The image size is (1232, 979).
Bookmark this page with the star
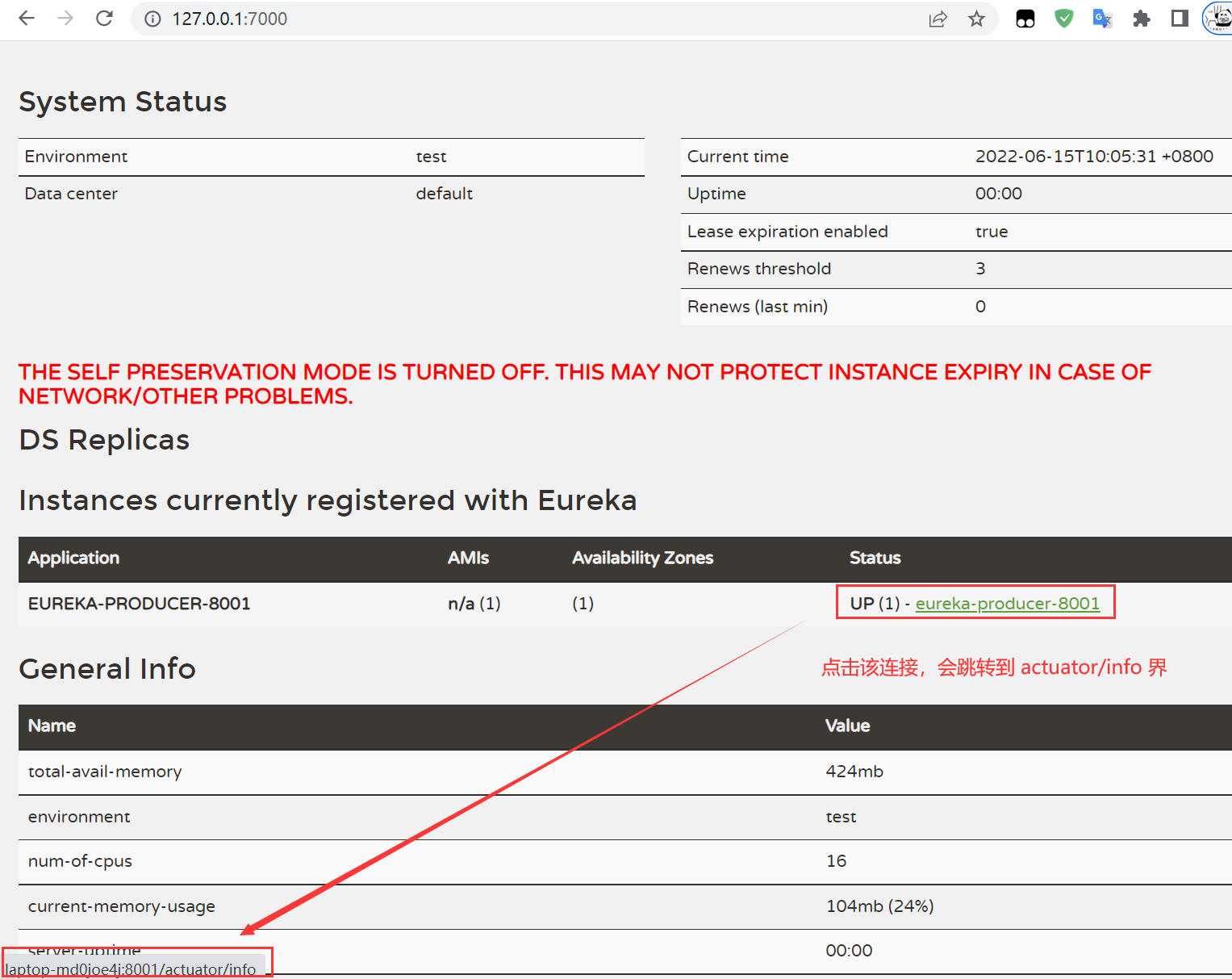coord(976,19)
